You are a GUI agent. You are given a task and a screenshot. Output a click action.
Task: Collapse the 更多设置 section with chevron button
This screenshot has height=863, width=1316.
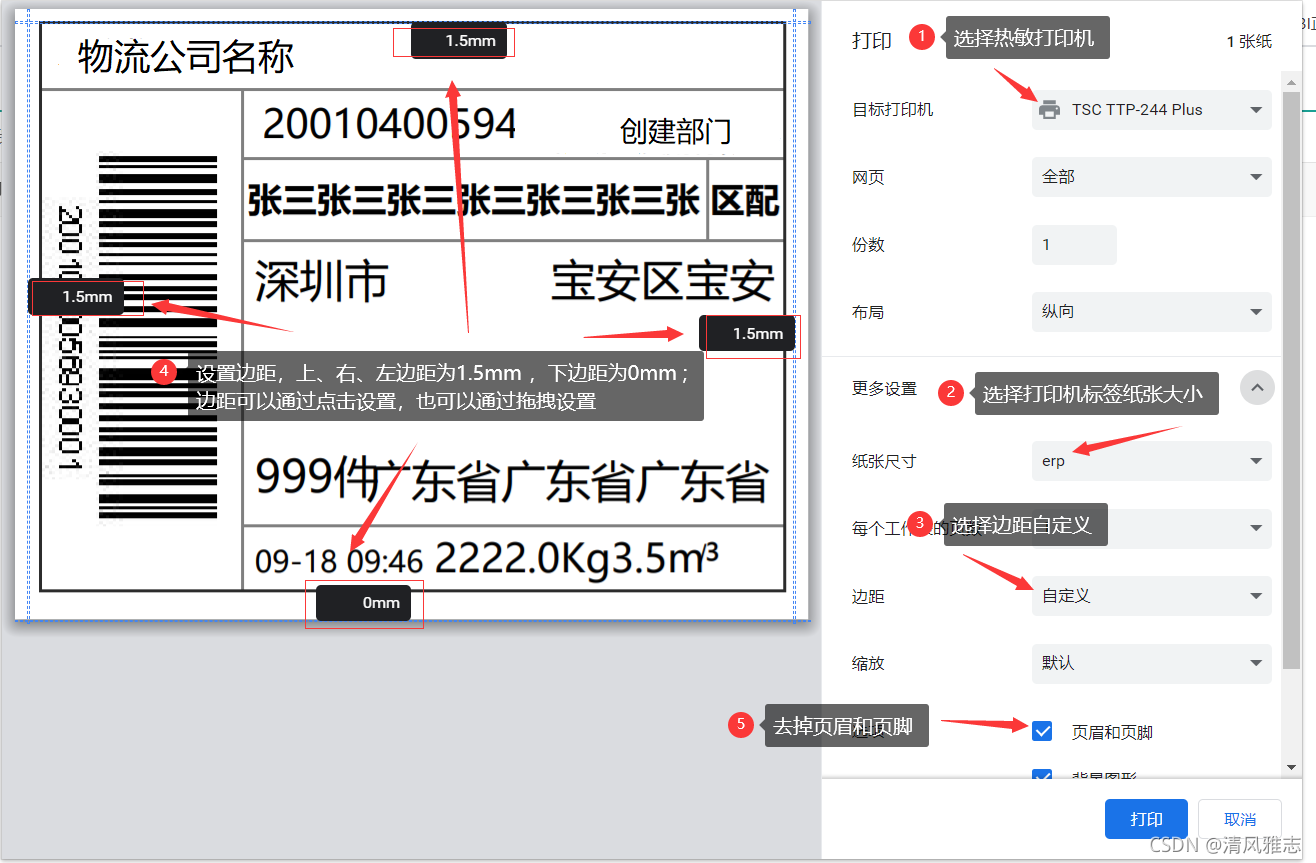[1257, 387]
